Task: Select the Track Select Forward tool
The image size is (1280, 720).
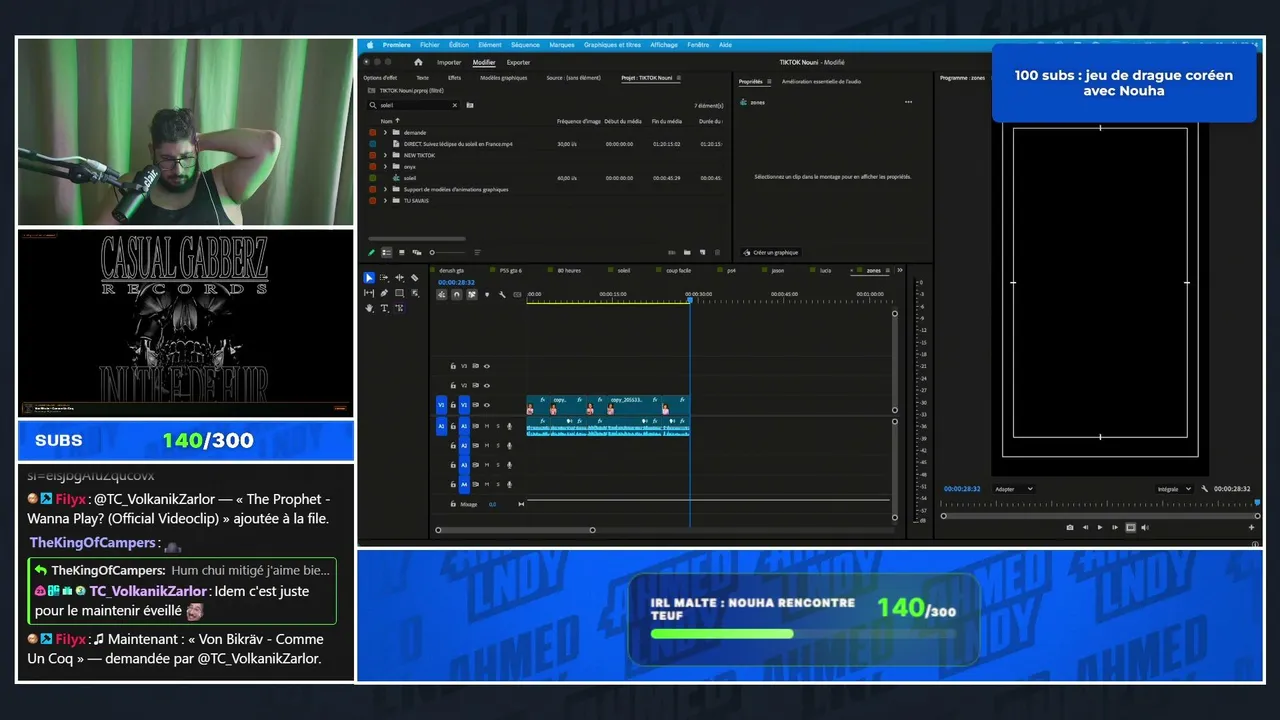Action: coord(384,278)
